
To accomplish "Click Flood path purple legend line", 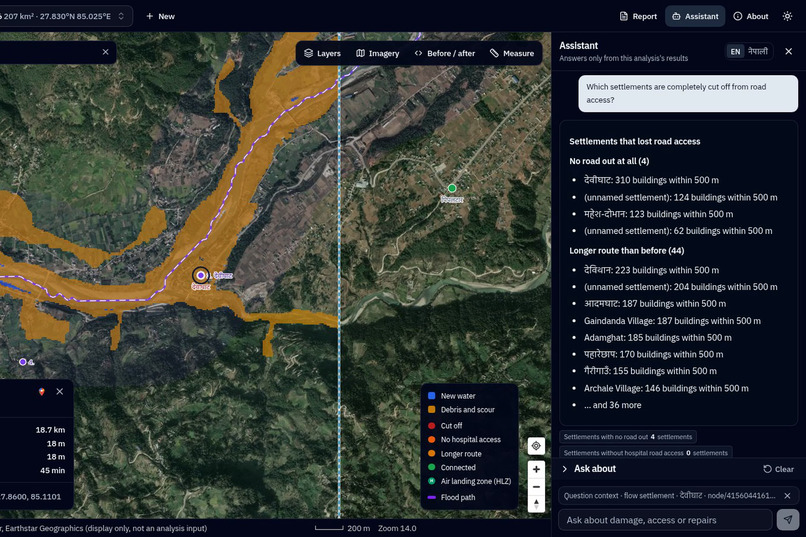I will click(432, 497).
